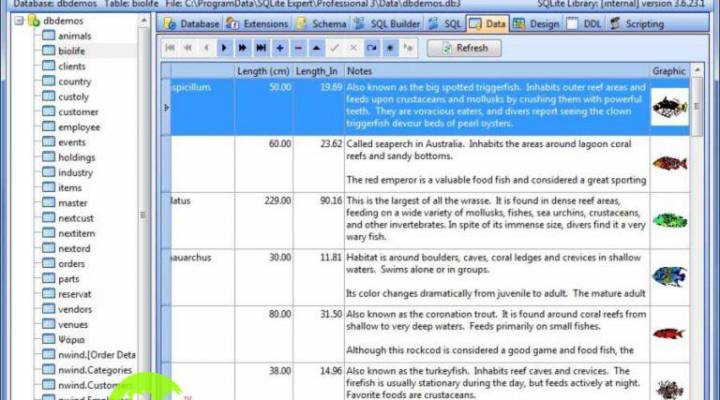Image resolution: width=720 pixels, height=400 pixels.
Task: Click the Edit record triangle icon
Action: click(x=316, y=47)
